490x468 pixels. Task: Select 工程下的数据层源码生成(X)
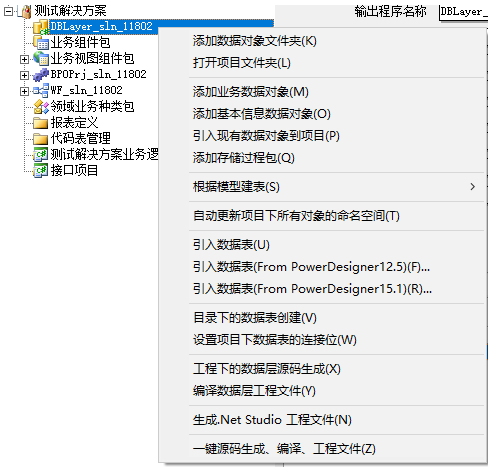(x=337, y=369)
